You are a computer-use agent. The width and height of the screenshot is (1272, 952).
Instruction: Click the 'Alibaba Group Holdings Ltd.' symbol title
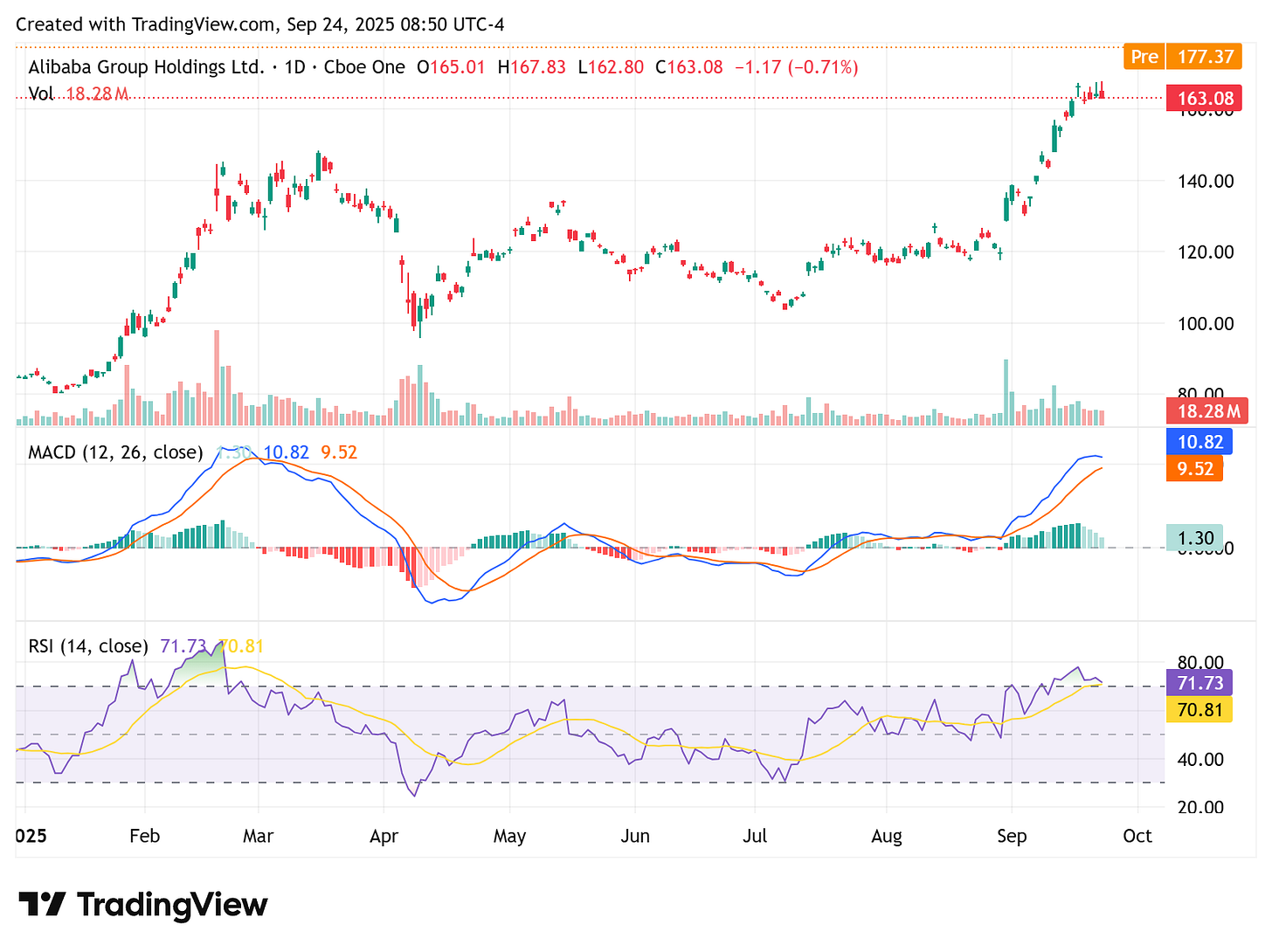[x=146, y=67]
